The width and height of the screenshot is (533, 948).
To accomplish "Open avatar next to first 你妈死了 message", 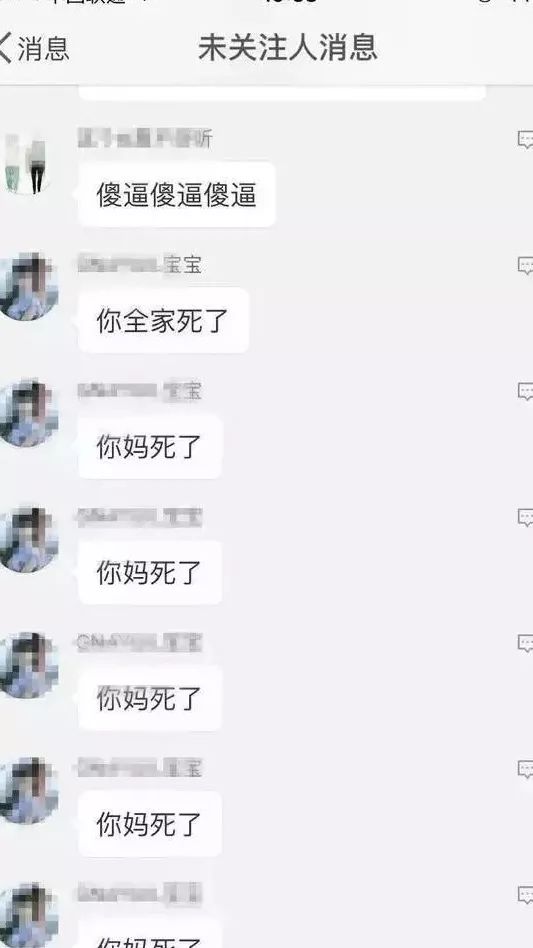I will click(x=27, y=414).
